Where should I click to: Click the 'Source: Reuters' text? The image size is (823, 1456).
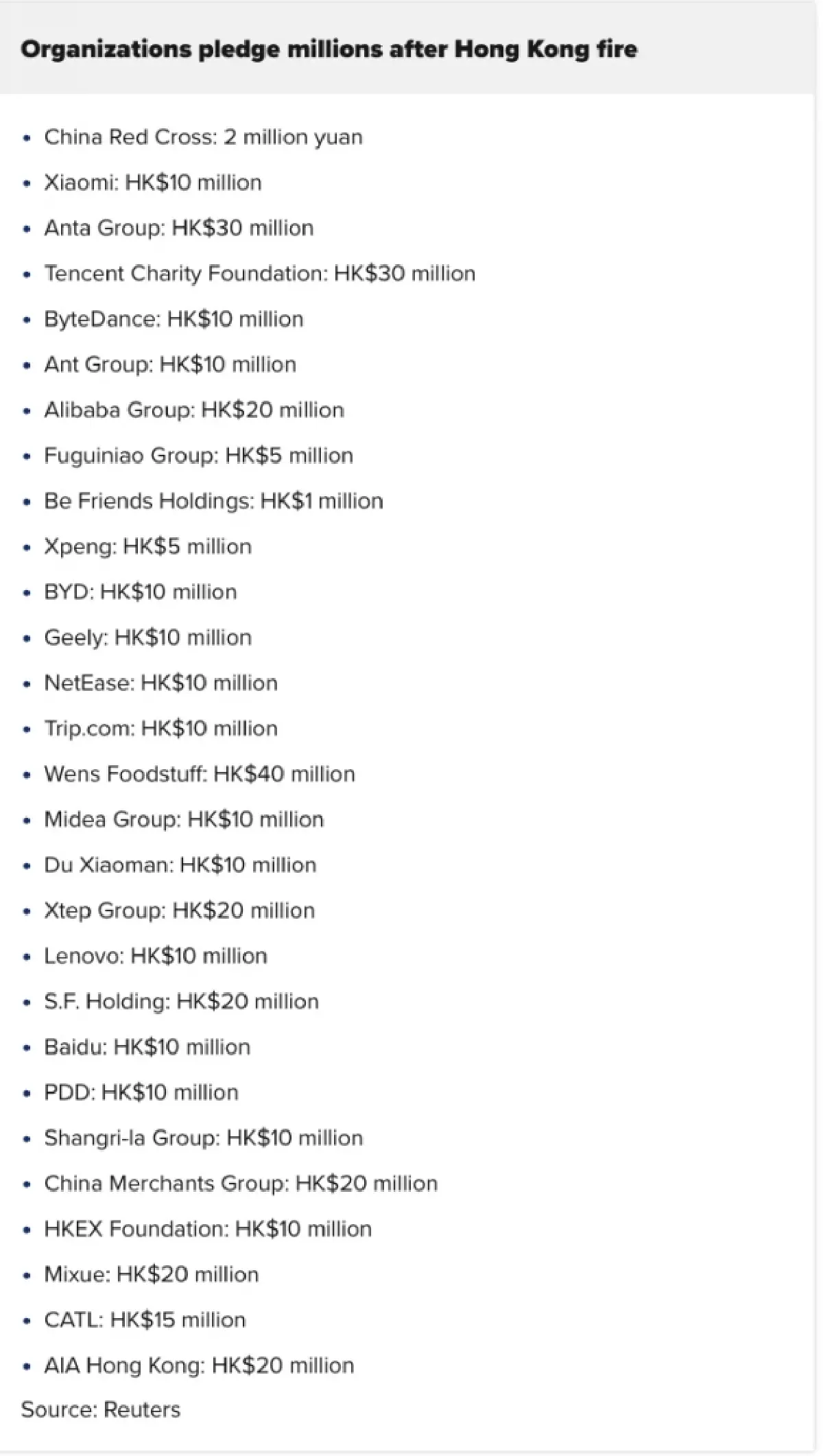[101, 1409]
